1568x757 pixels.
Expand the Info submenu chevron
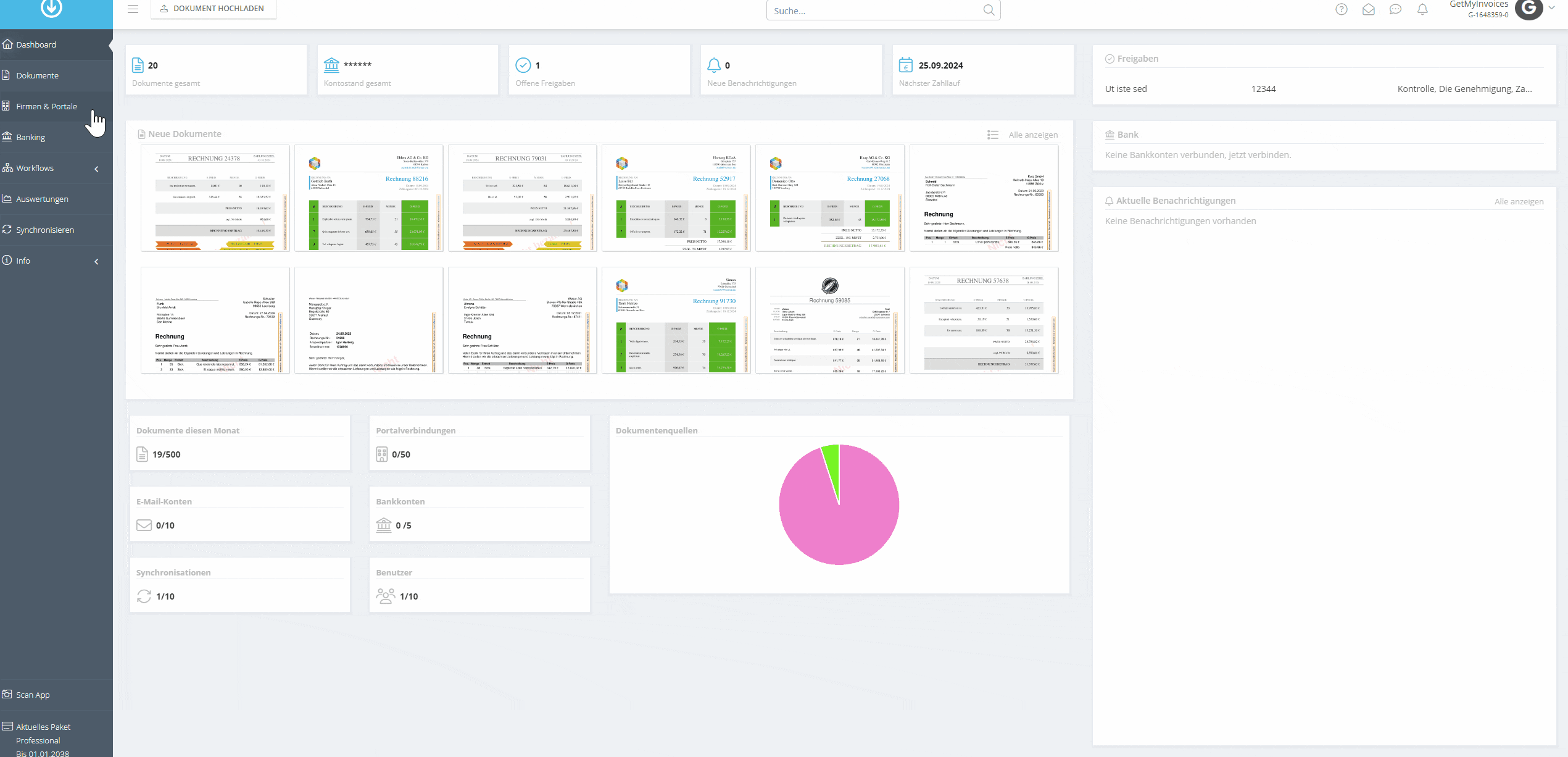click(96, 261)
